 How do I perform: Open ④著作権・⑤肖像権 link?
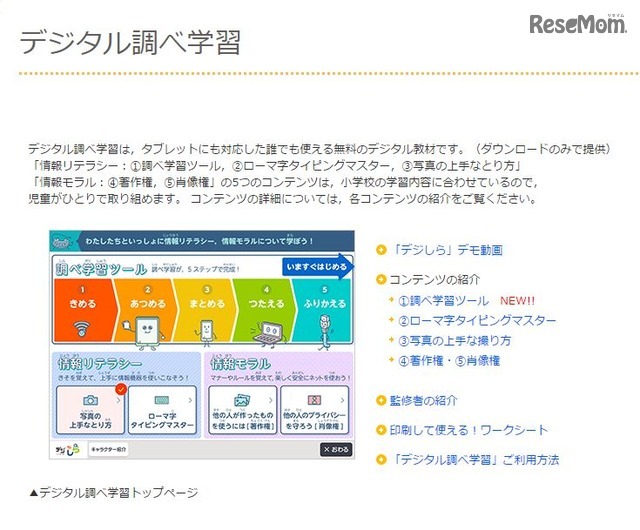click(449, 361)
